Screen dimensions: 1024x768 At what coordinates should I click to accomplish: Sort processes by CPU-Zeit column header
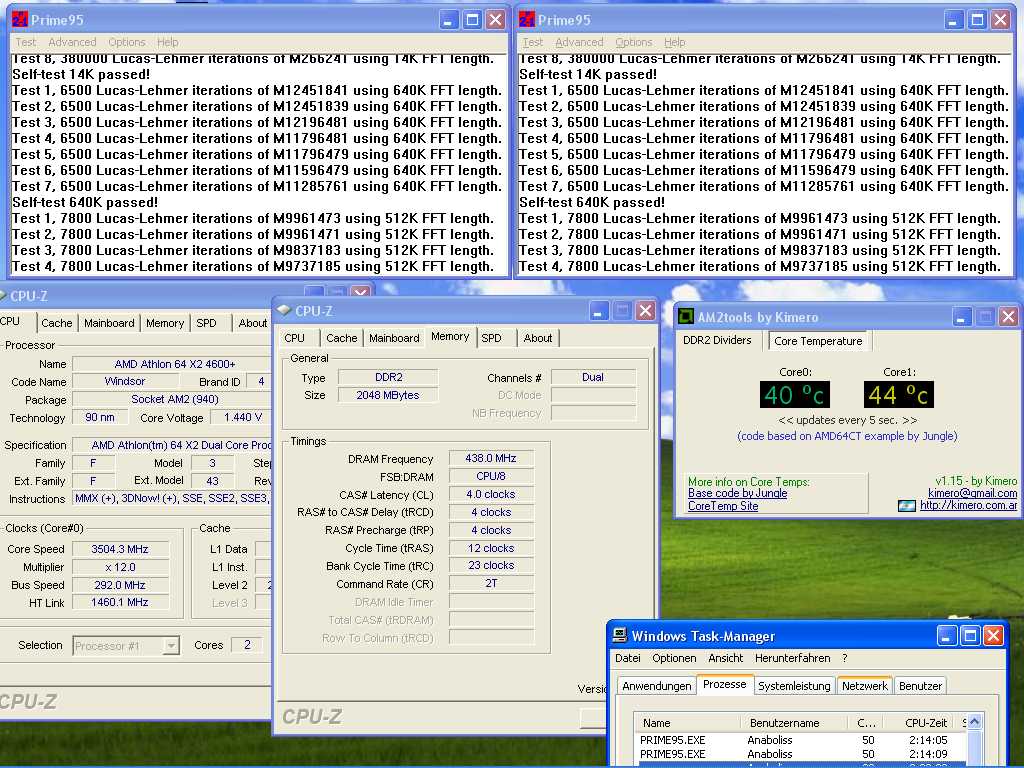tap(921, 723)
